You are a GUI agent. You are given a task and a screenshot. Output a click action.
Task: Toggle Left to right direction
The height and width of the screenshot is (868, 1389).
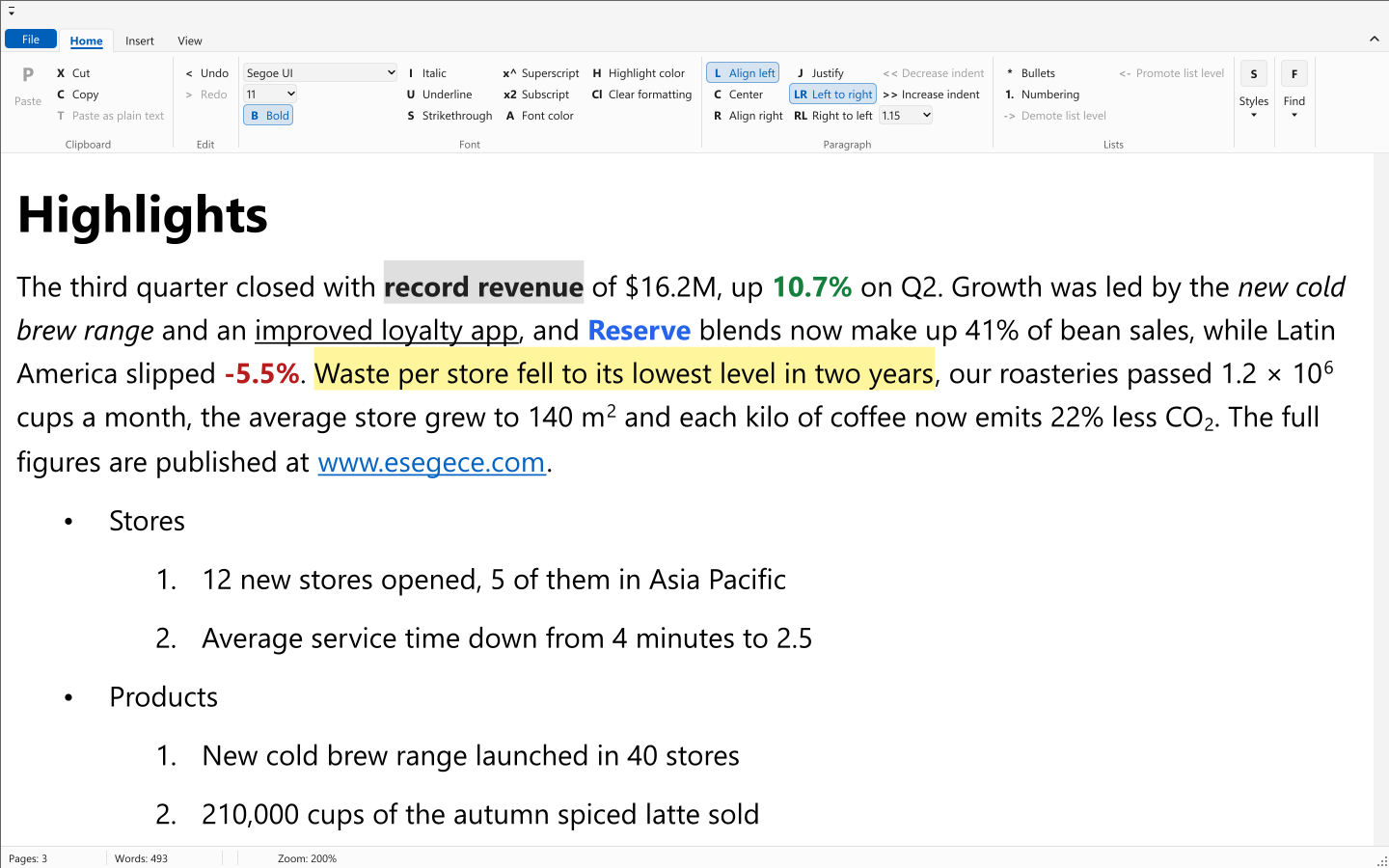[832, 95]
